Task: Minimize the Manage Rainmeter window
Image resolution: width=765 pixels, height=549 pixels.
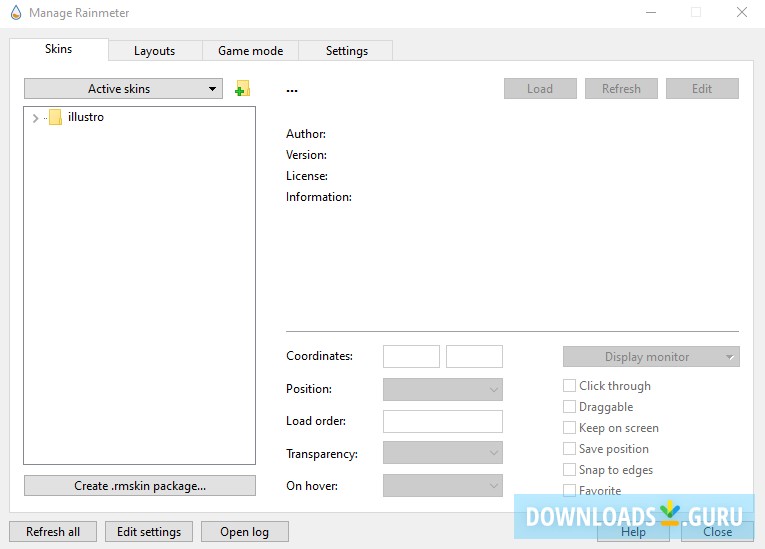Action: click(x=651, y=12)
